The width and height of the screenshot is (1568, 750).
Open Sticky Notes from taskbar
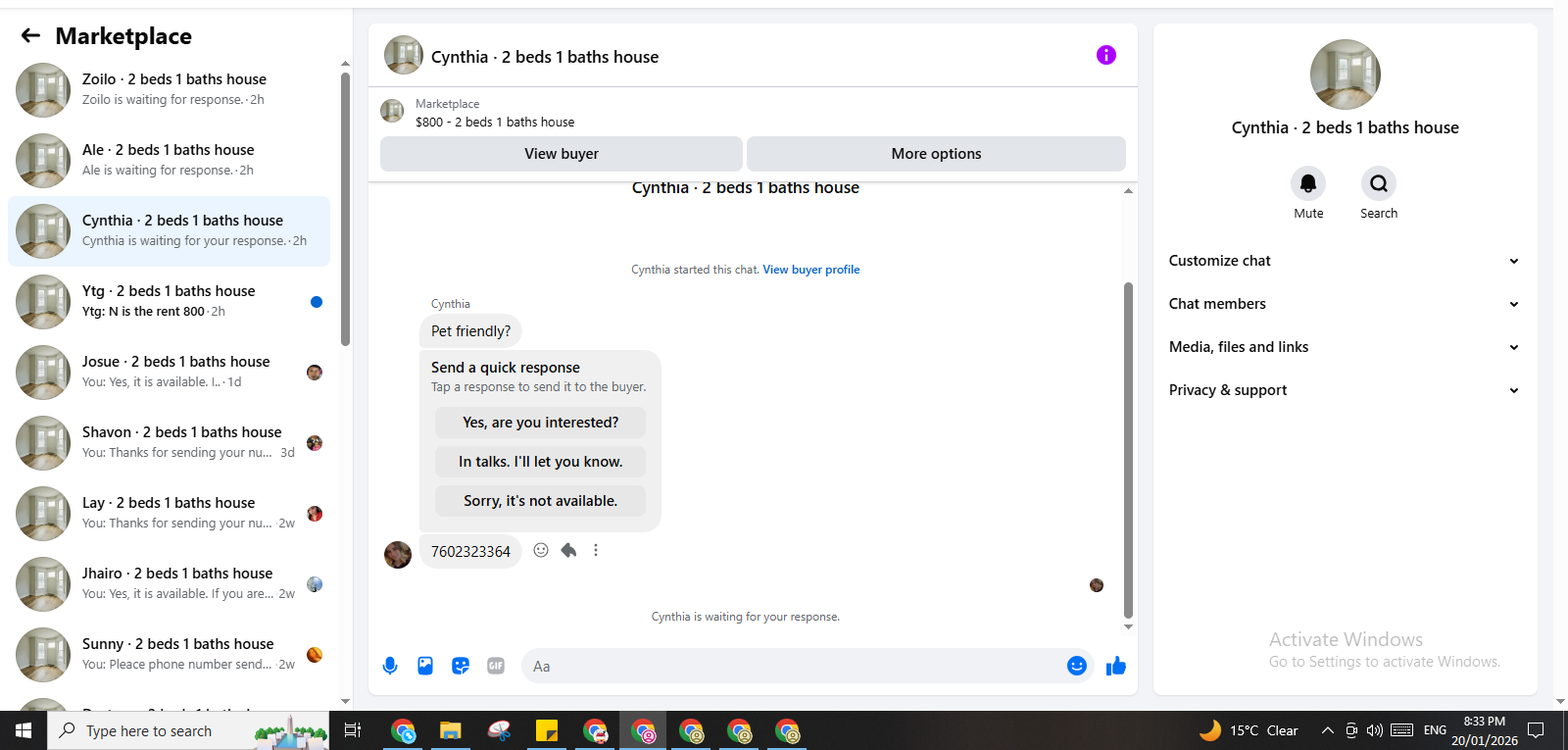click(x=547, y=730)
